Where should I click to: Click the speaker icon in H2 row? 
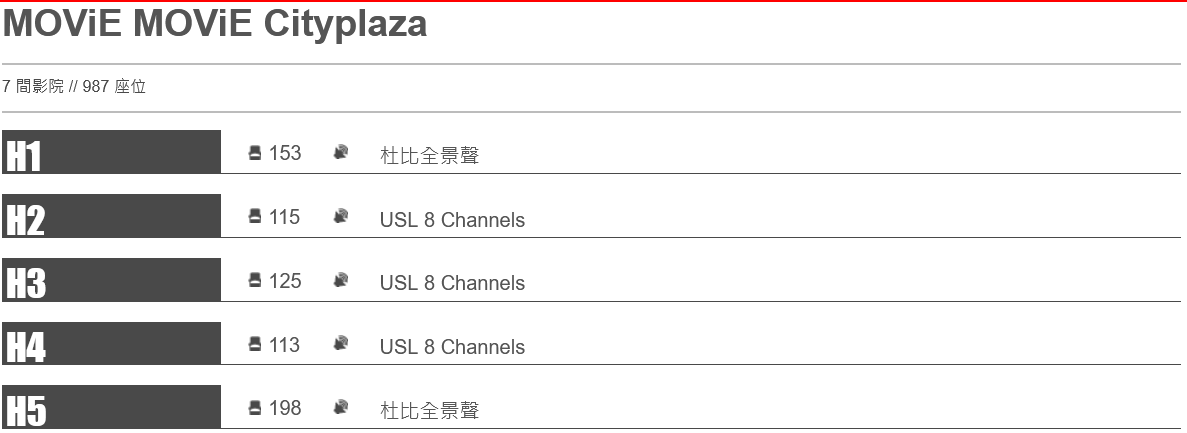point(341,216)
